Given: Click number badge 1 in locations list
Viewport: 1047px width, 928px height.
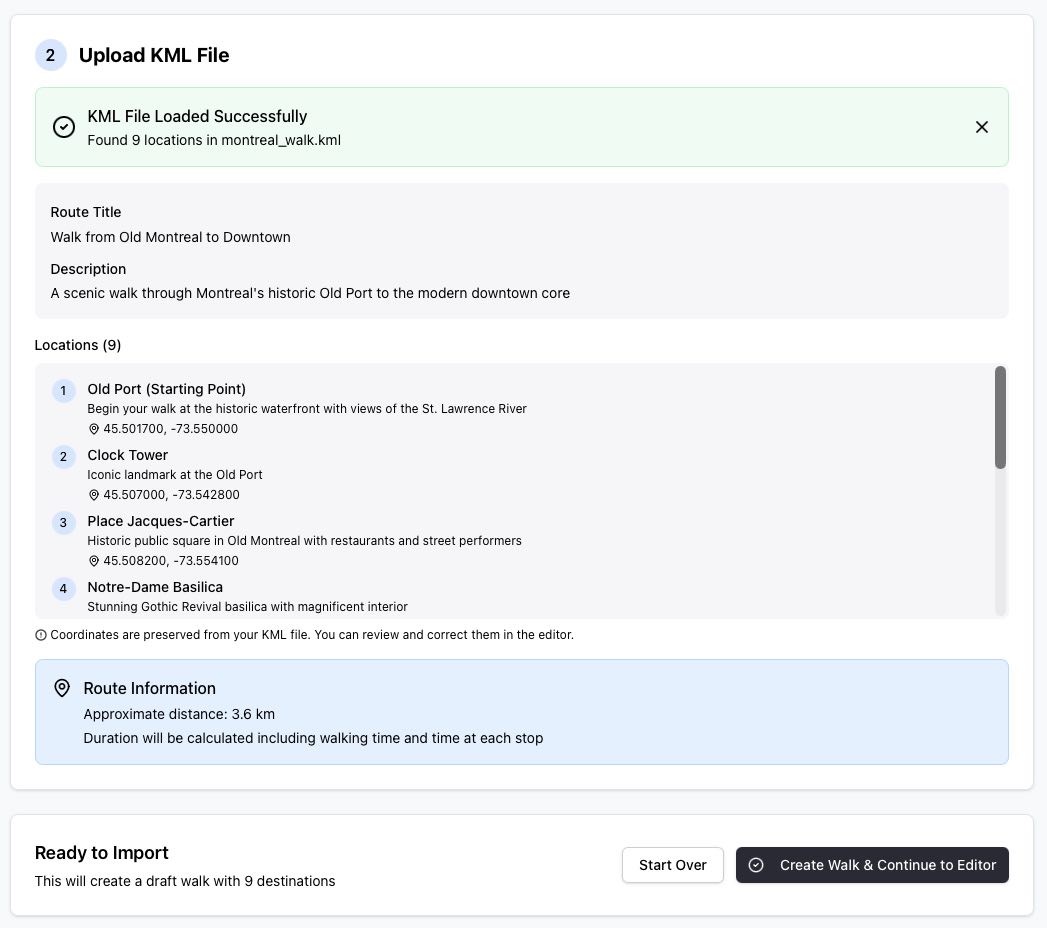Looking at the screenshot, I should click(63, 391).
